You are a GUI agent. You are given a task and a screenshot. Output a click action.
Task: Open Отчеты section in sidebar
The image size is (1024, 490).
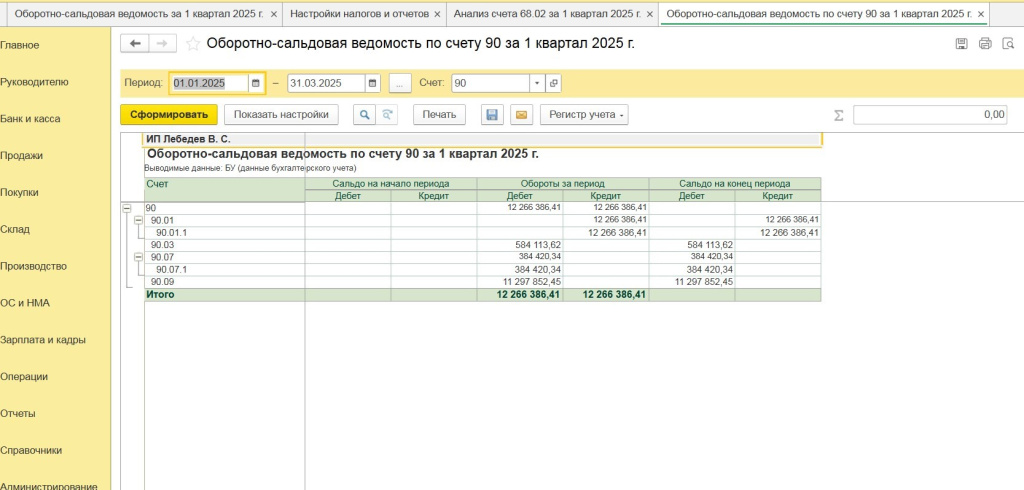18,414
